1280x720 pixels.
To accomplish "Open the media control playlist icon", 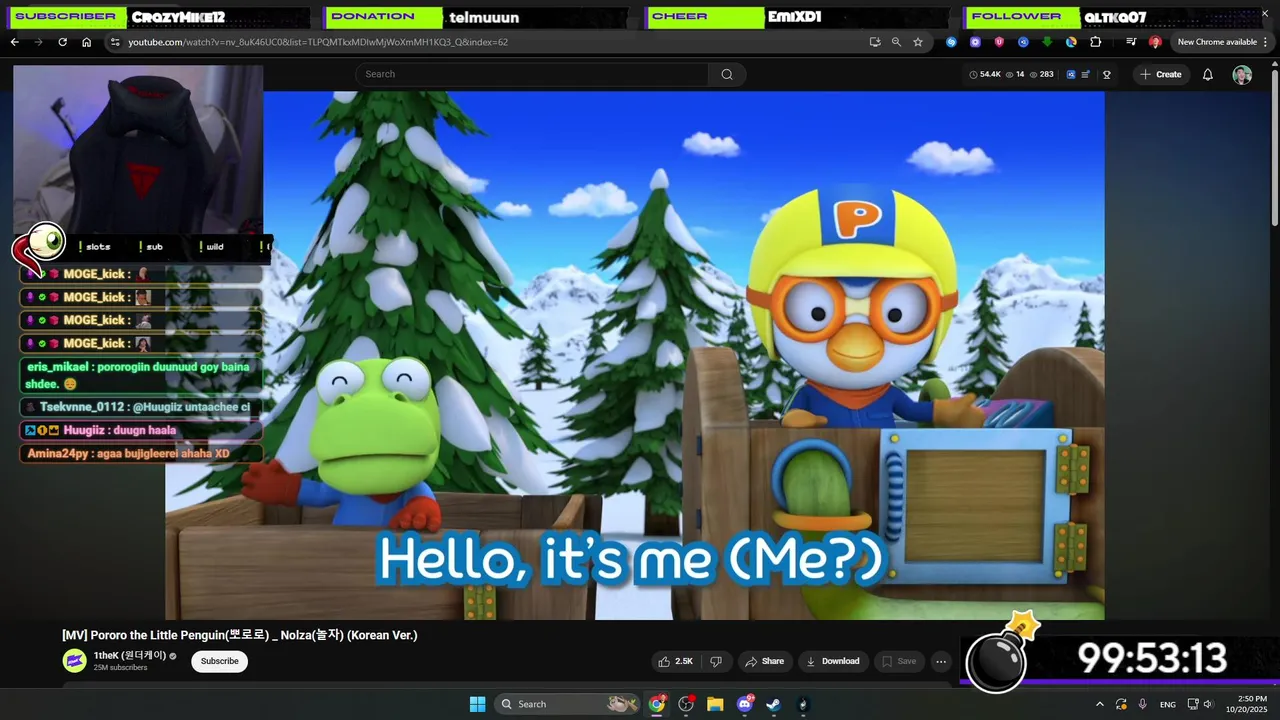I will pos(1131,42).
